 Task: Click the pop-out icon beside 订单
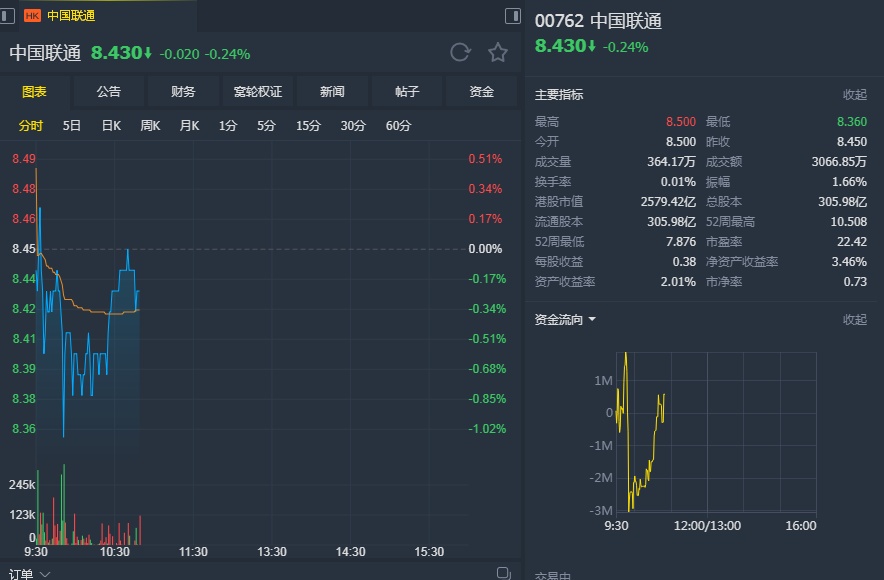coord(504,573)
